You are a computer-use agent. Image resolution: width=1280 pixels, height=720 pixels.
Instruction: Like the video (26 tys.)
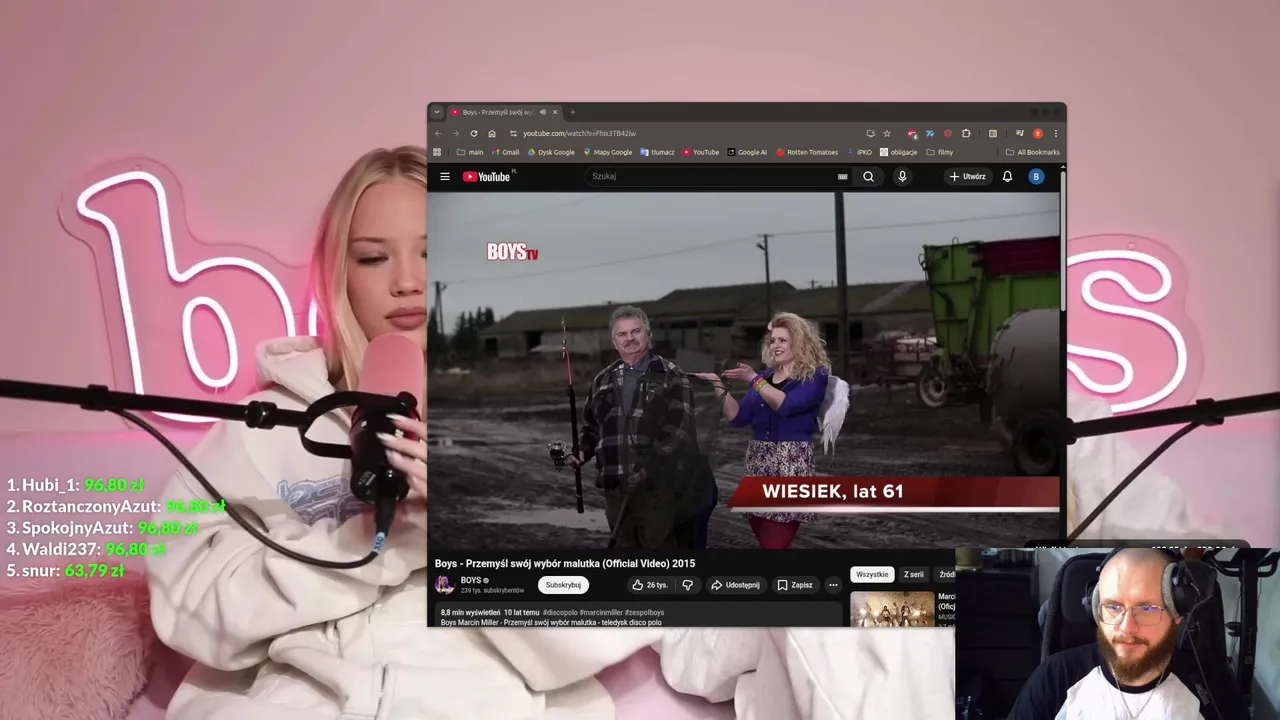coord(650,585)
